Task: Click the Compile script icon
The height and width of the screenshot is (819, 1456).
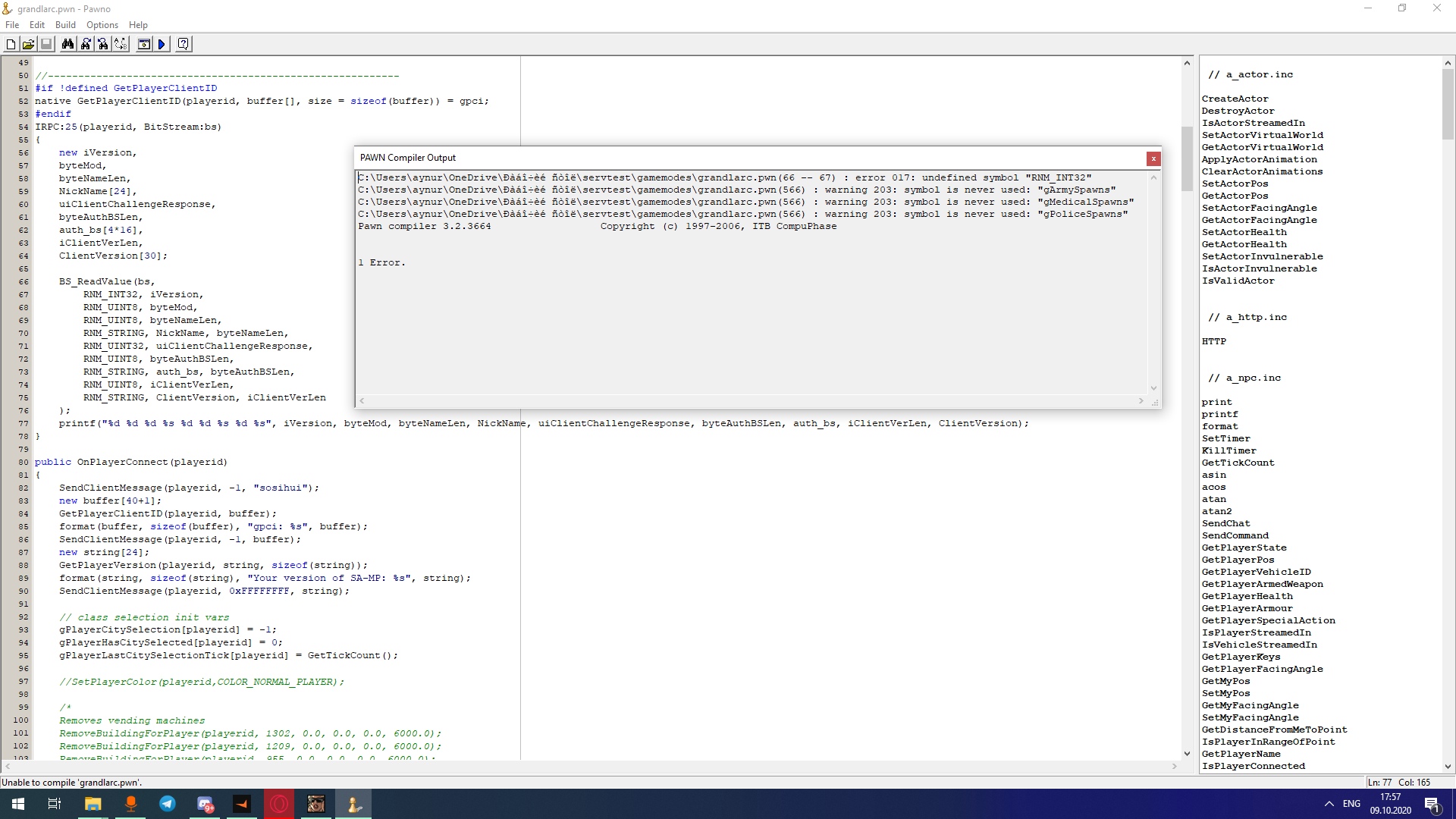Action: click(x=143, y=44)
